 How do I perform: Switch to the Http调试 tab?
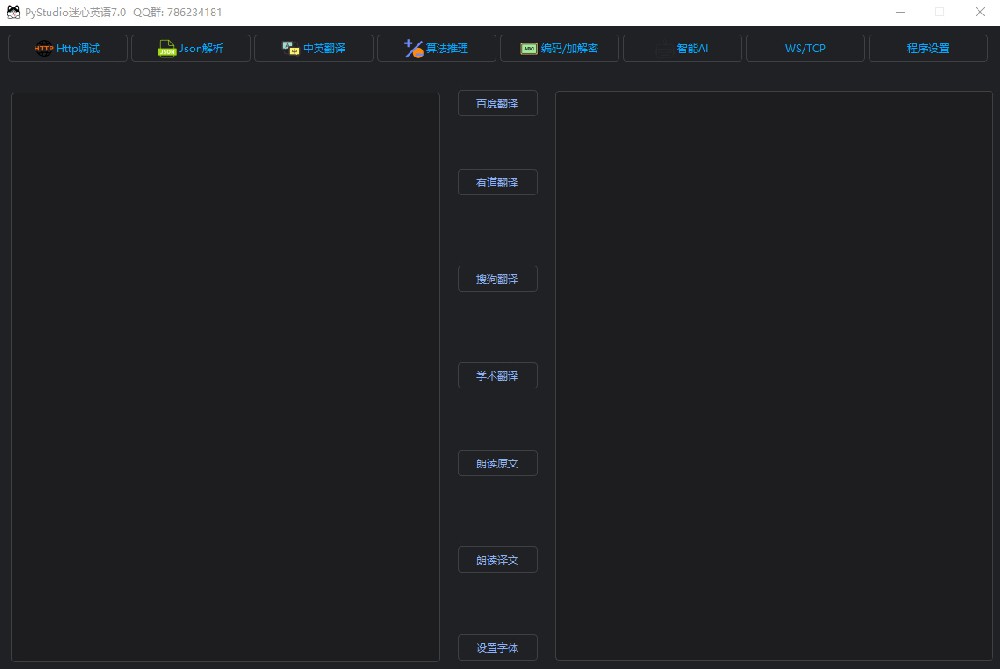pyautogui.click(x=67, y=47)
